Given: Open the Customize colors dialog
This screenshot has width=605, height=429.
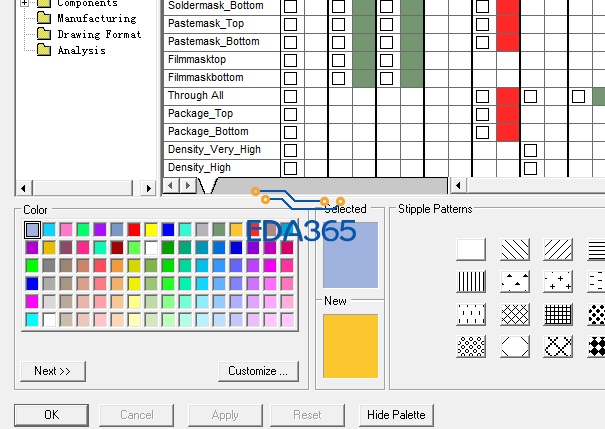Looking at the screenshot, I should click(x=258, y=371).
